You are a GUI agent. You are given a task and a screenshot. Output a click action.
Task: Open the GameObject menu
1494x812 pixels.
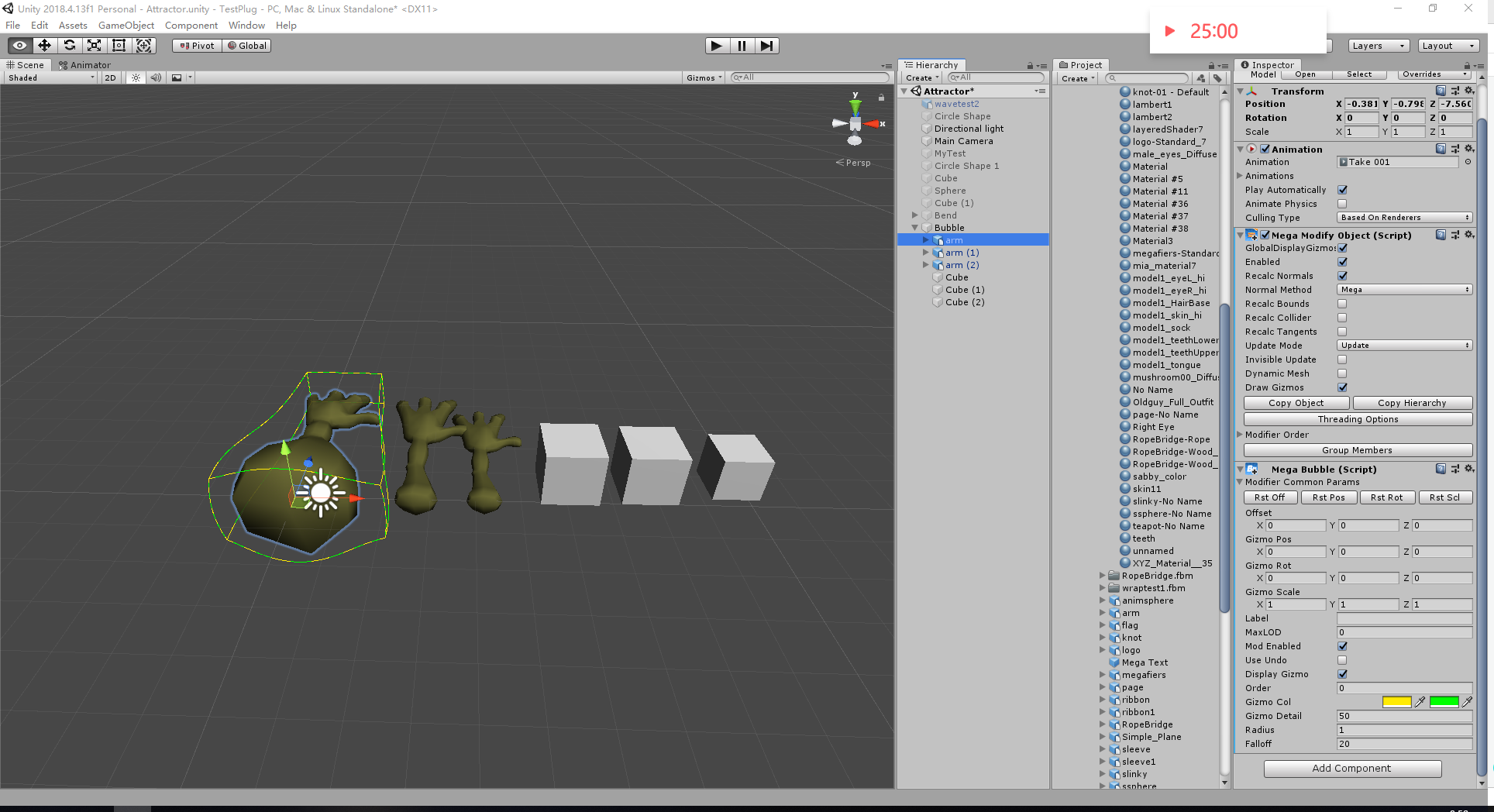[126, 25]
